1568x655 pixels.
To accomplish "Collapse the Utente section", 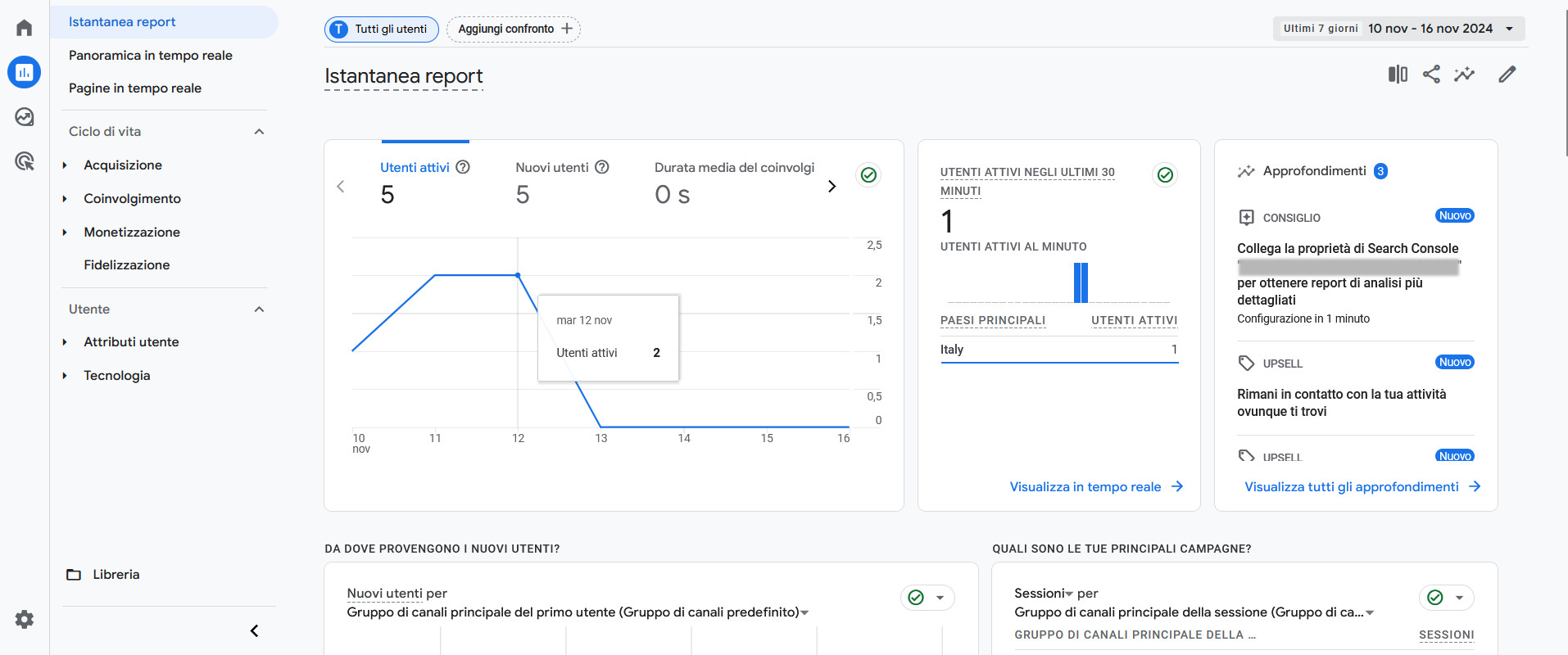I will click(x=259, y=309).
